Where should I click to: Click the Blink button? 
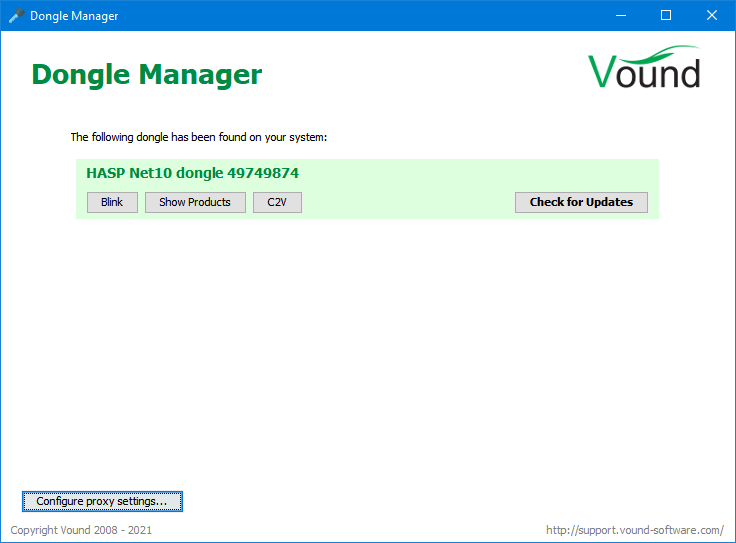pyautogui.click(x=112, y=202)
